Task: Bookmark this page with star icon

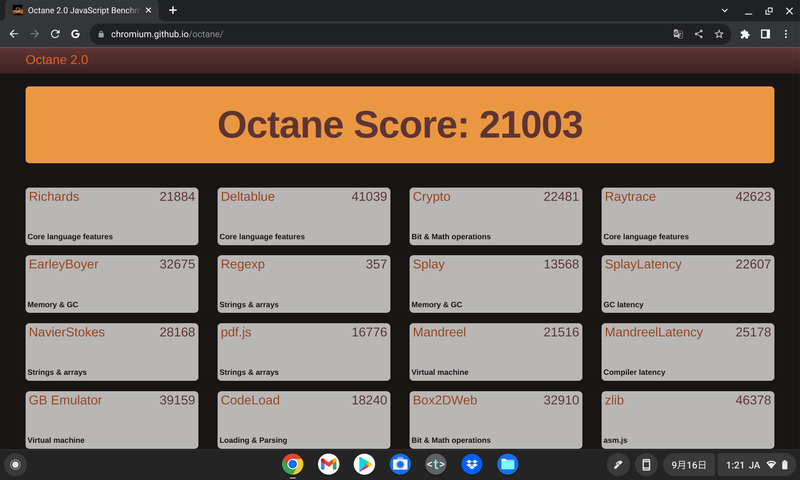Action: tap(719, 34)
